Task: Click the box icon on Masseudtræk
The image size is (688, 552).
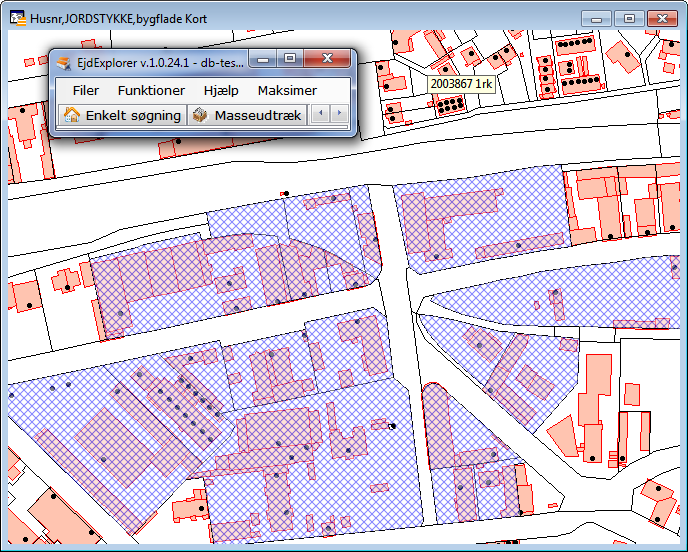Action: (x=200, y=115)
